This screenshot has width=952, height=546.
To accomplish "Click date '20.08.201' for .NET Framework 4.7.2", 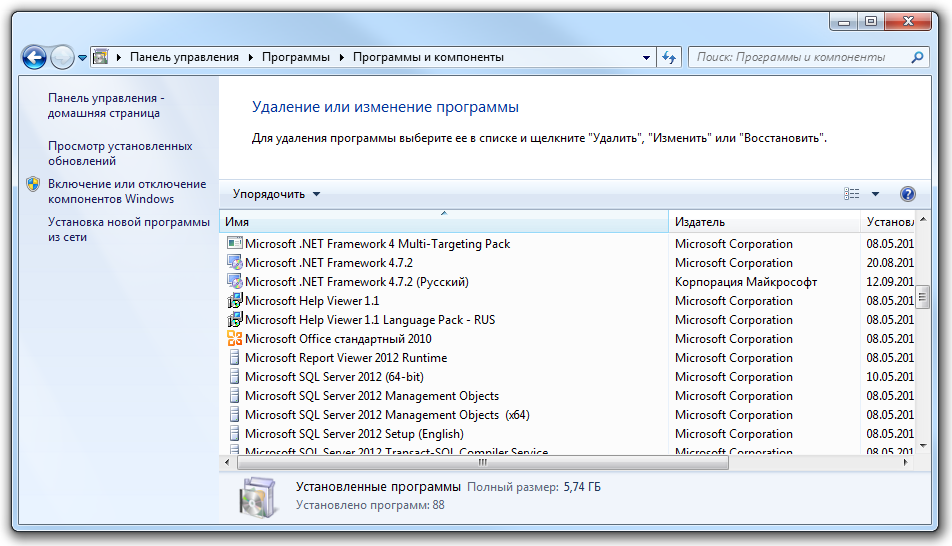I will [x=889, y=262].
